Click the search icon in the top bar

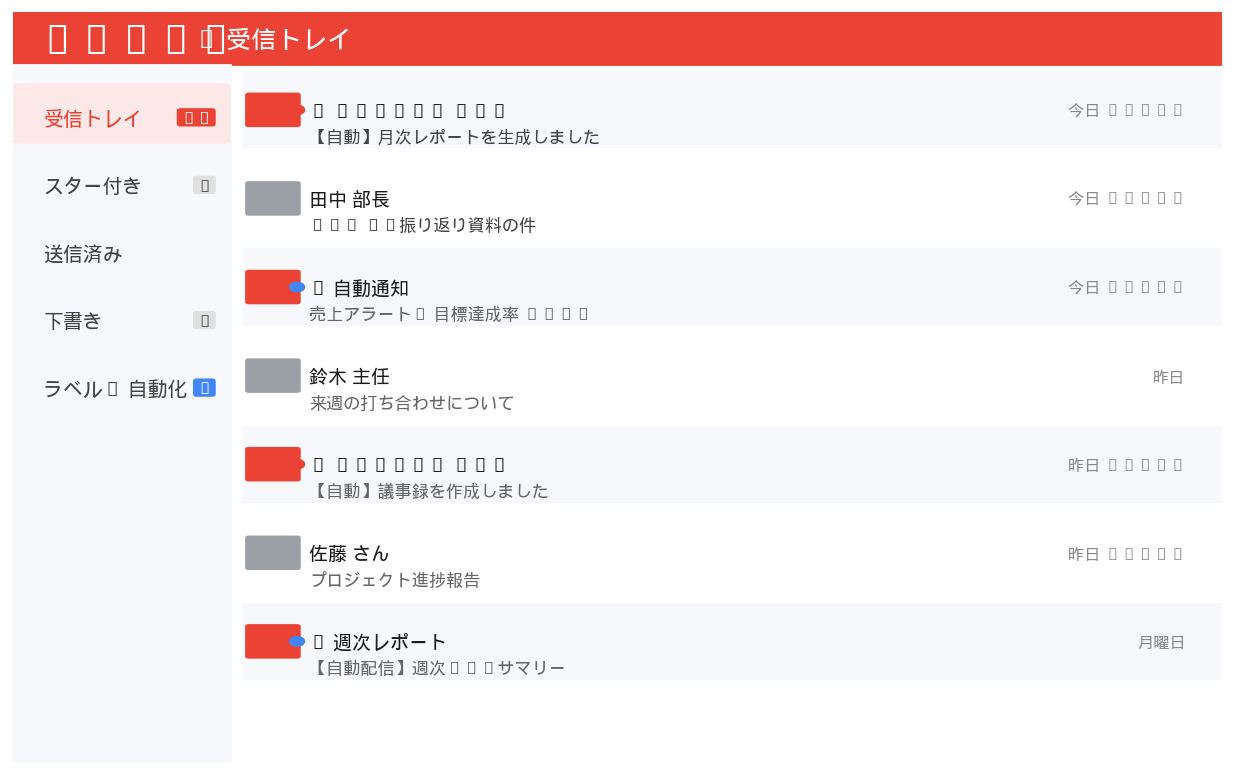pyautogui.click(x=95, y=37)
